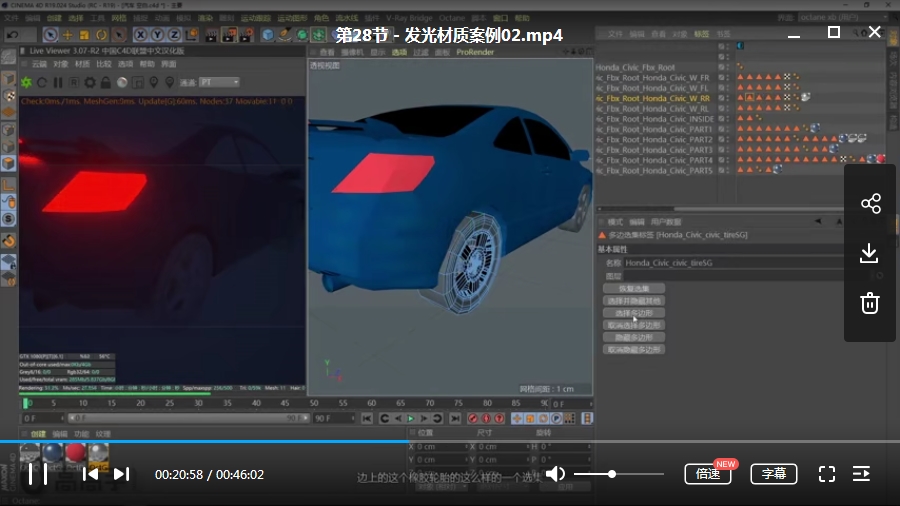Open the PT kernel dropdown
The image size is (900, 506).
(219, 83)
